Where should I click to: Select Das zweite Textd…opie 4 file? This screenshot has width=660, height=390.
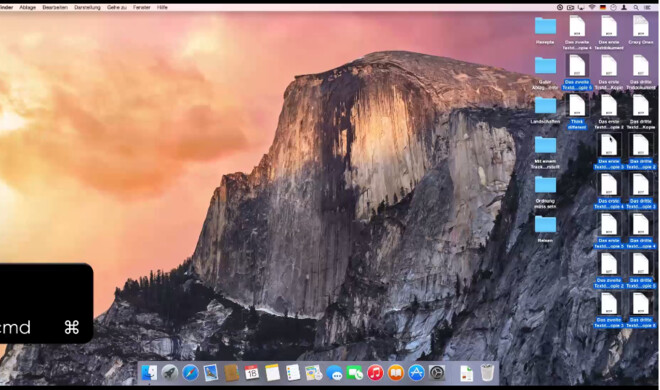point(577,26)
